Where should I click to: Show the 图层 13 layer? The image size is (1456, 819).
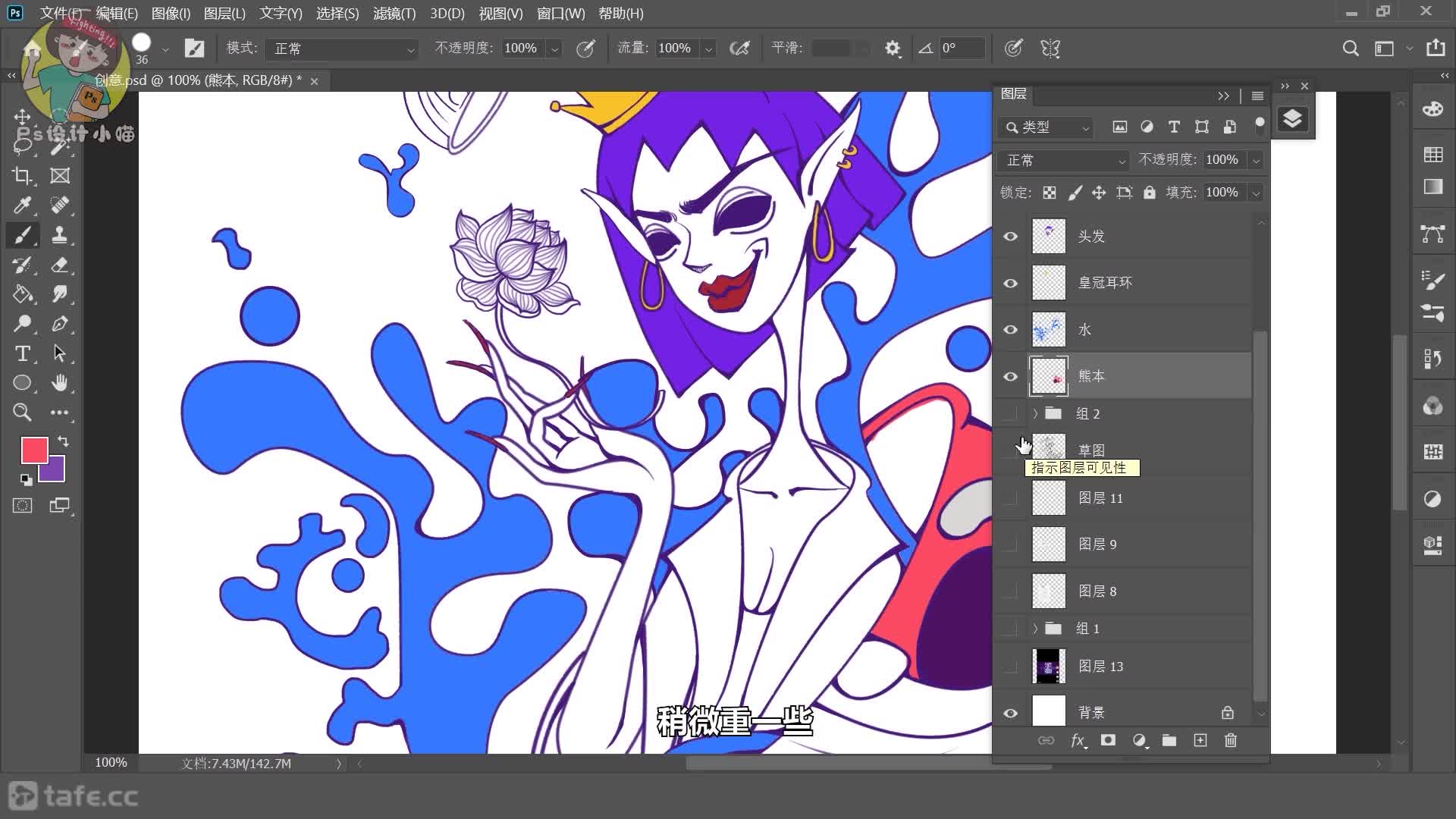coord(1010,667)
